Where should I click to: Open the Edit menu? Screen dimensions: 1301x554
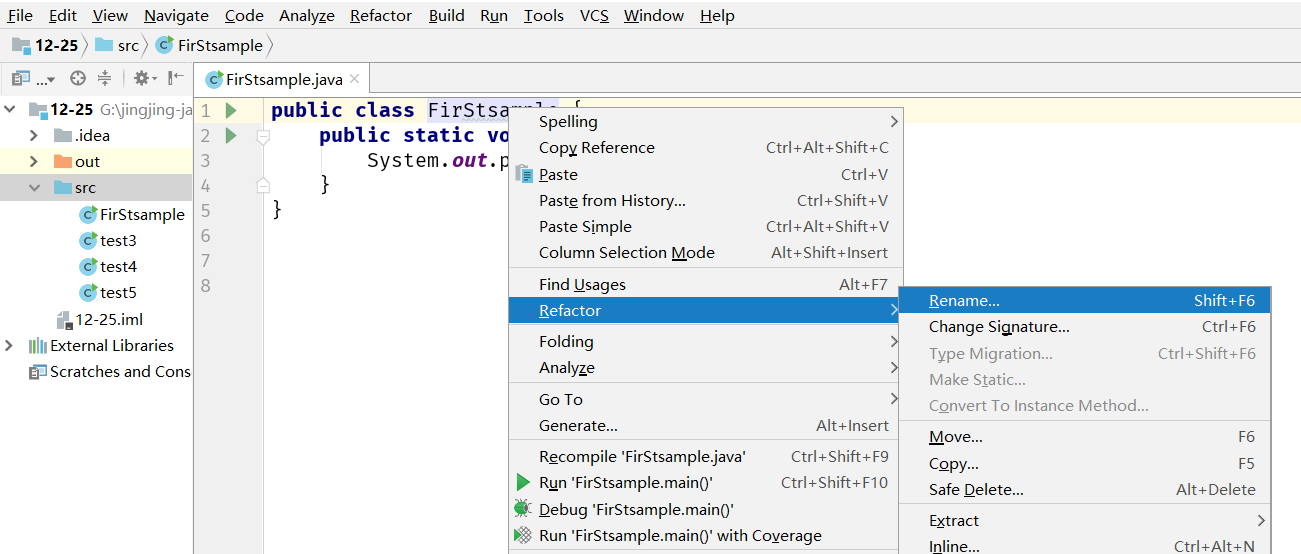coord(63,16)
